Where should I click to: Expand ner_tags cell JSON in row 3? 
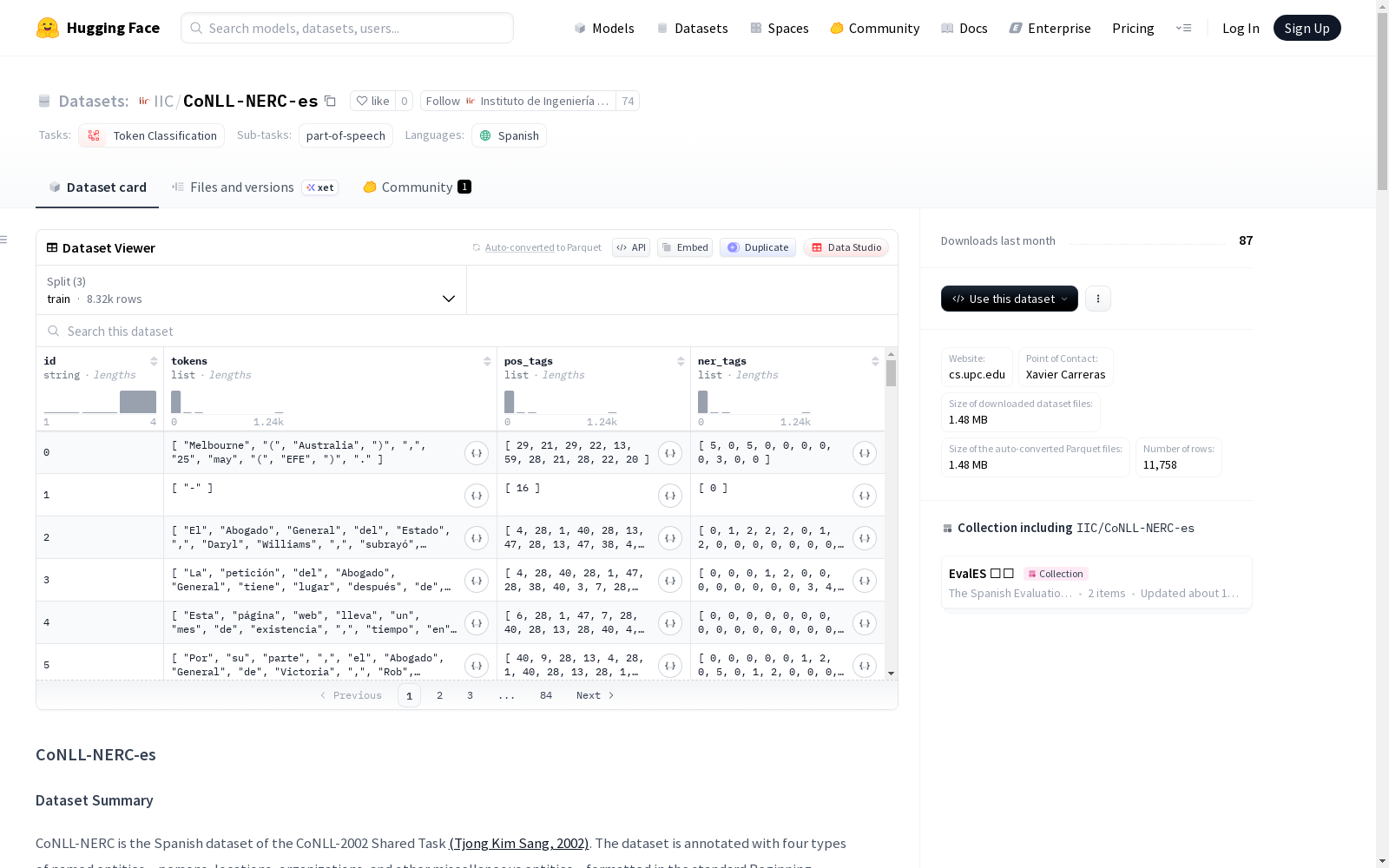point(865,581)
